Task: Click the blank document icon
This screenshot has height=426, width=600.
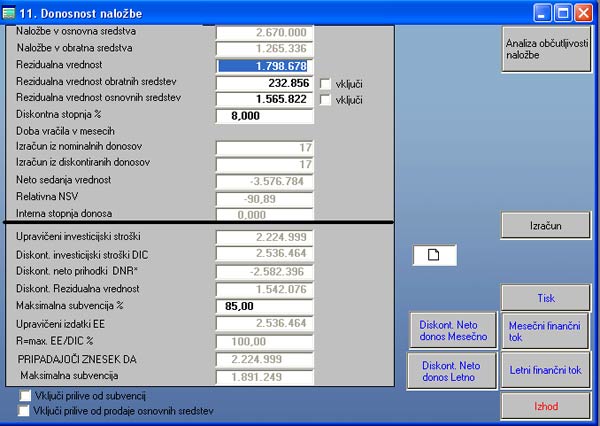Action: click(434, 255)
